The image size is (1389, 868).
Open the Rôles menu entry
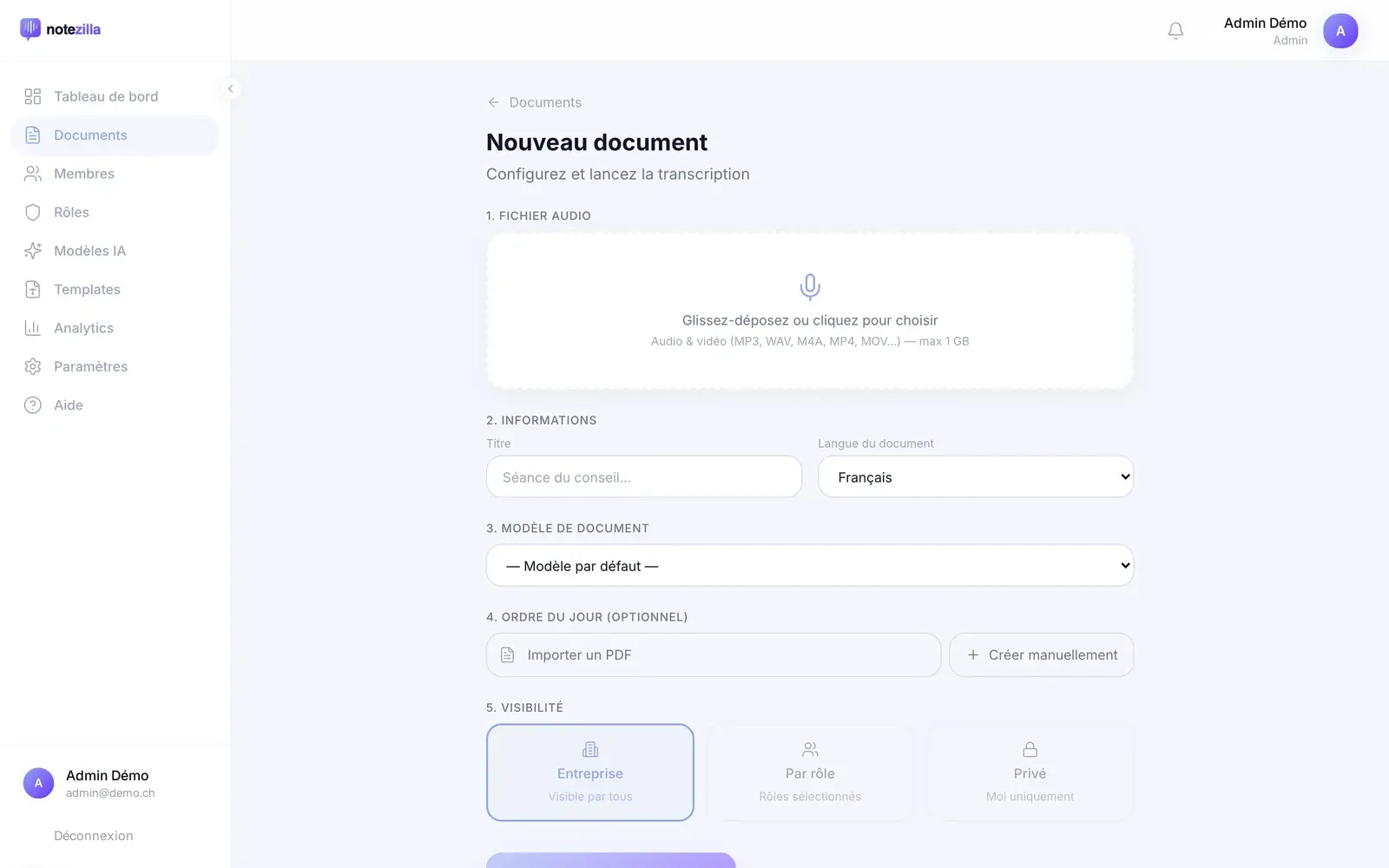[115, 213]
